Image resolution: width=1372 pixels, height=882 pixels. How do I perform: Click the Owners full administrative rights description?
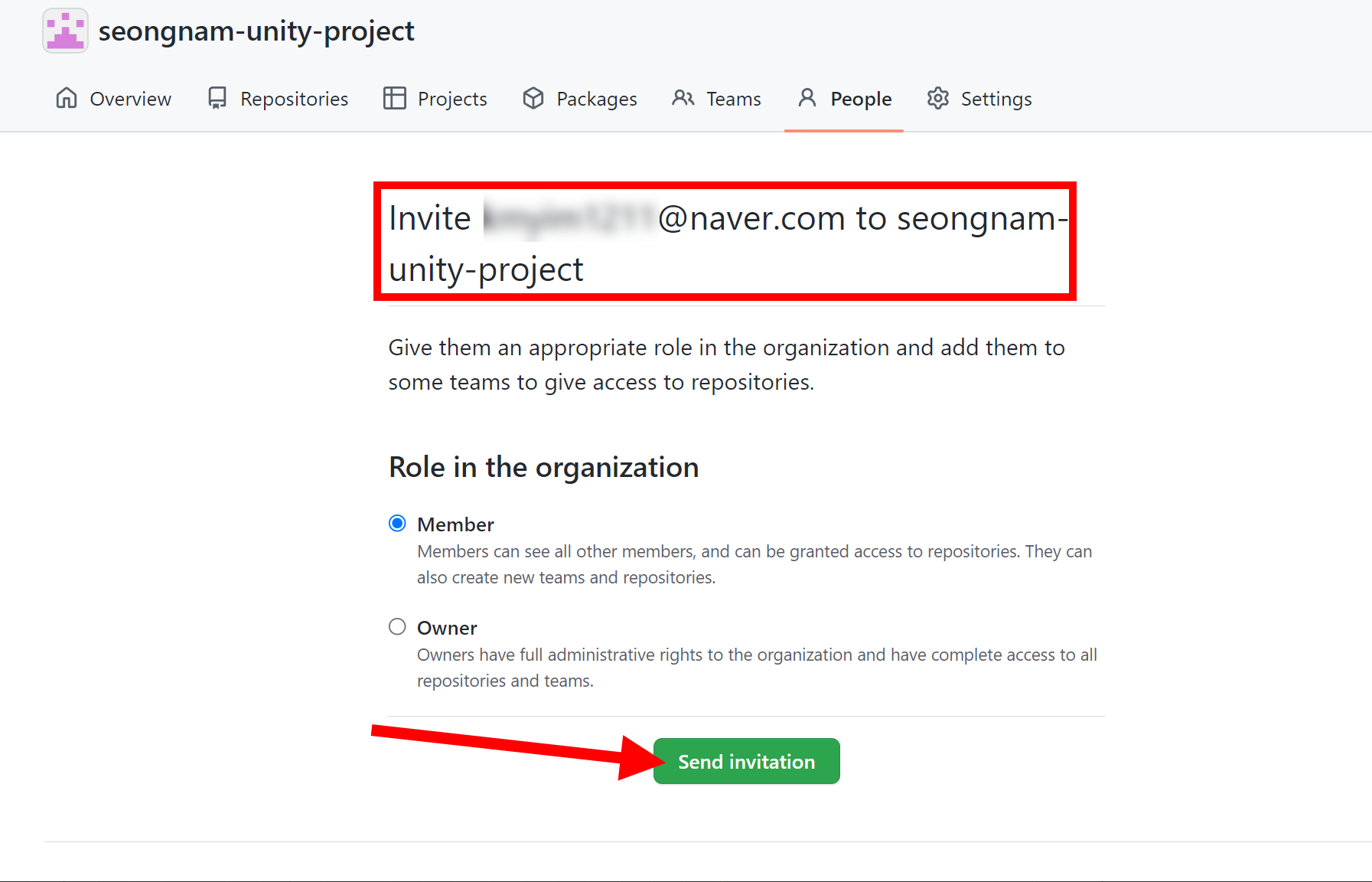point(757,668)
